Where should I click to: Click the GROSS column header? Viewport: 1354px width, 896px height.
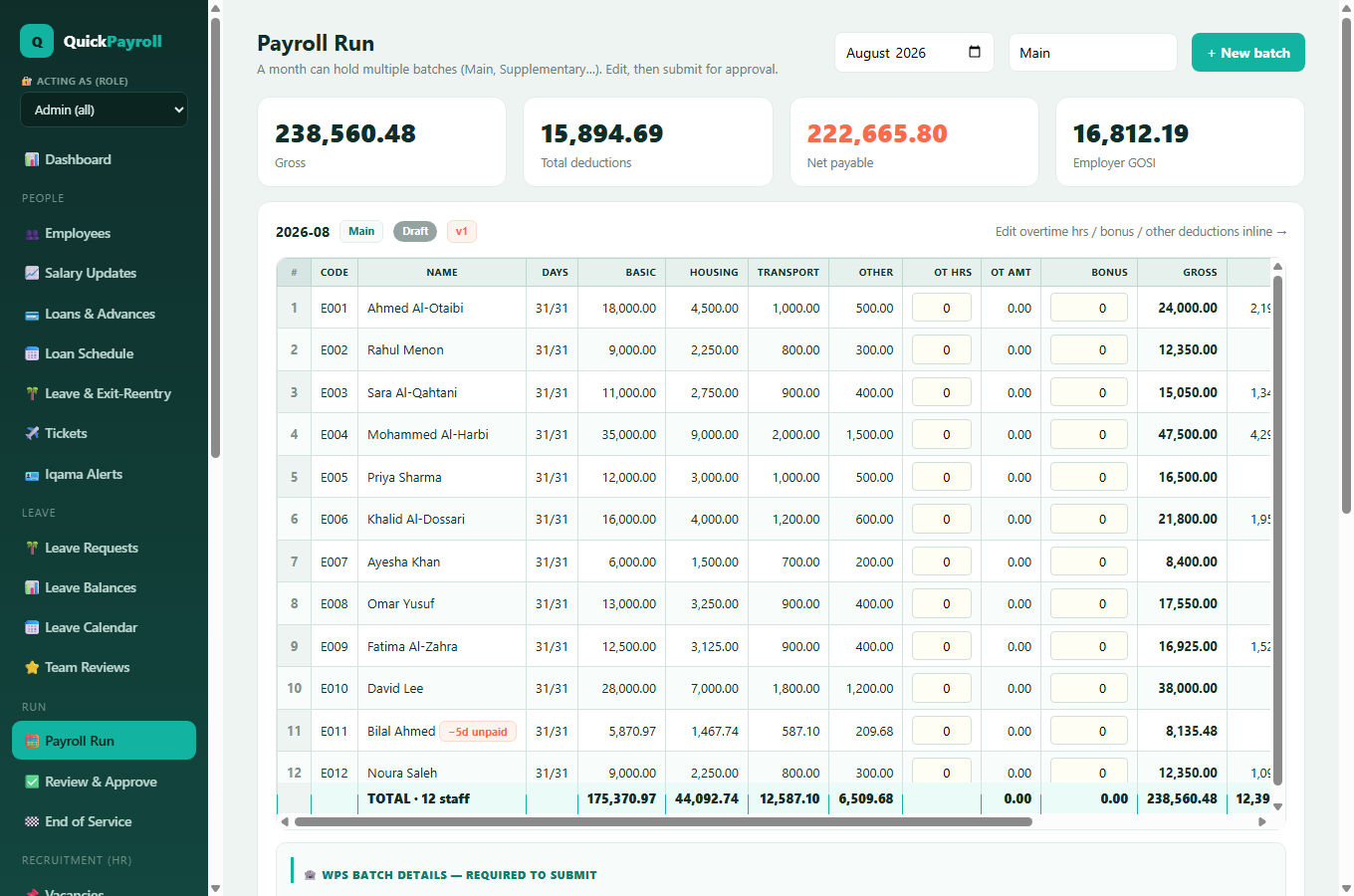click(x=1183, y=272)
